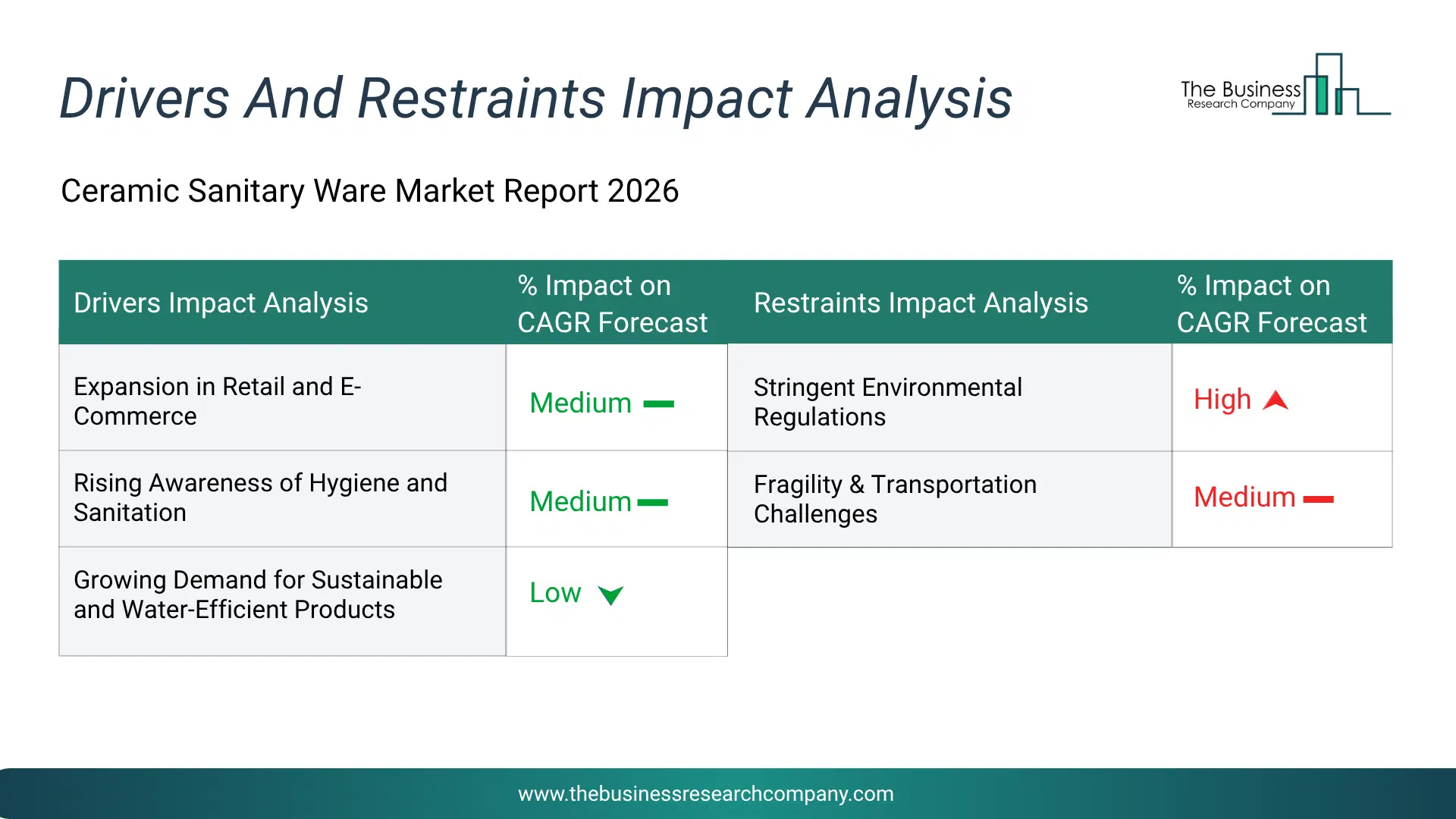Select the Drivers And Restraints Impact Analysis title

coord(535,99)
